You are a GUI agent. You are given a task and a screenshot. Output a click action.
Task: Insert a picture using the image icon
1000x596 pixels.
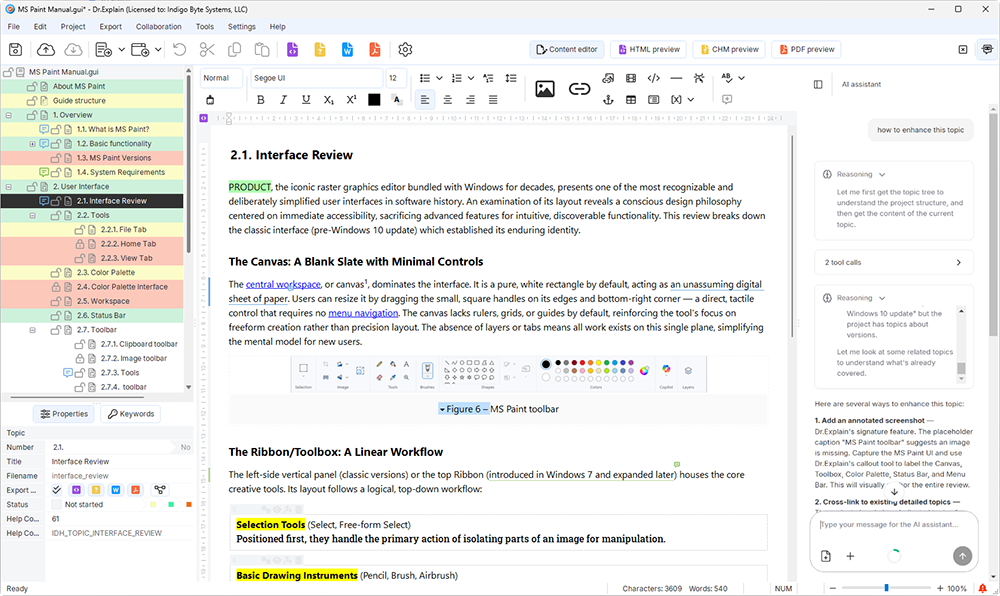coord(545,89)
